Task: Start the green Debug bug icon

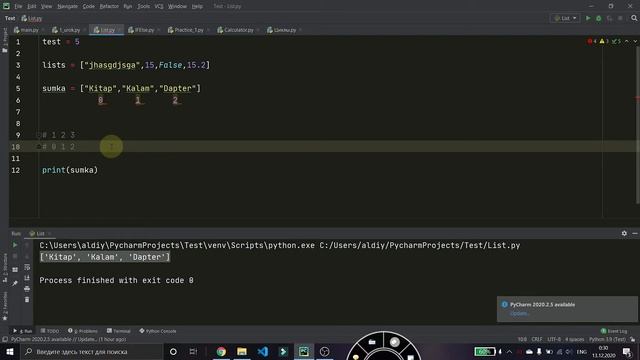Action: click(599, 18)
